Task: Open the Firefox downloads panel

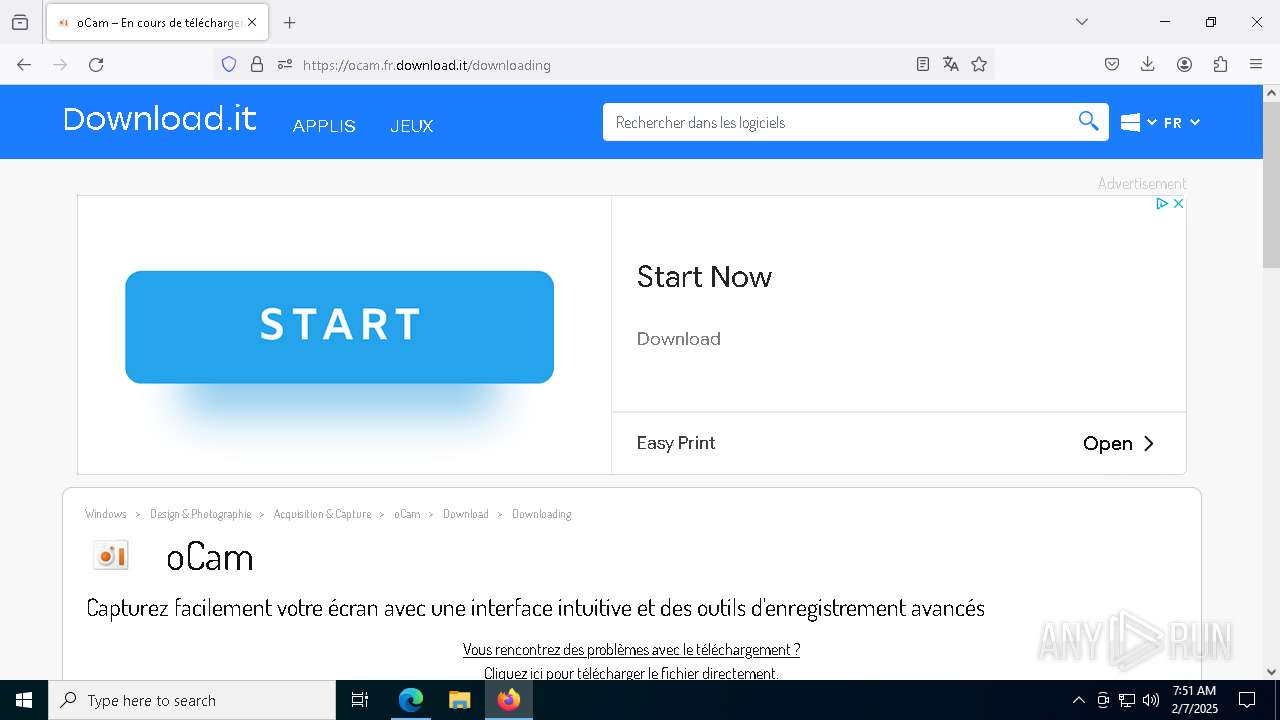Action: (x=1148, y=65)
